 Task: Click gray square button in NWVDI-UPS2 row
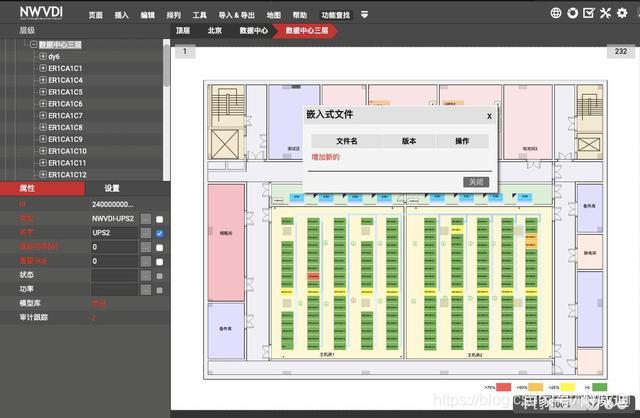click(146, 219)
